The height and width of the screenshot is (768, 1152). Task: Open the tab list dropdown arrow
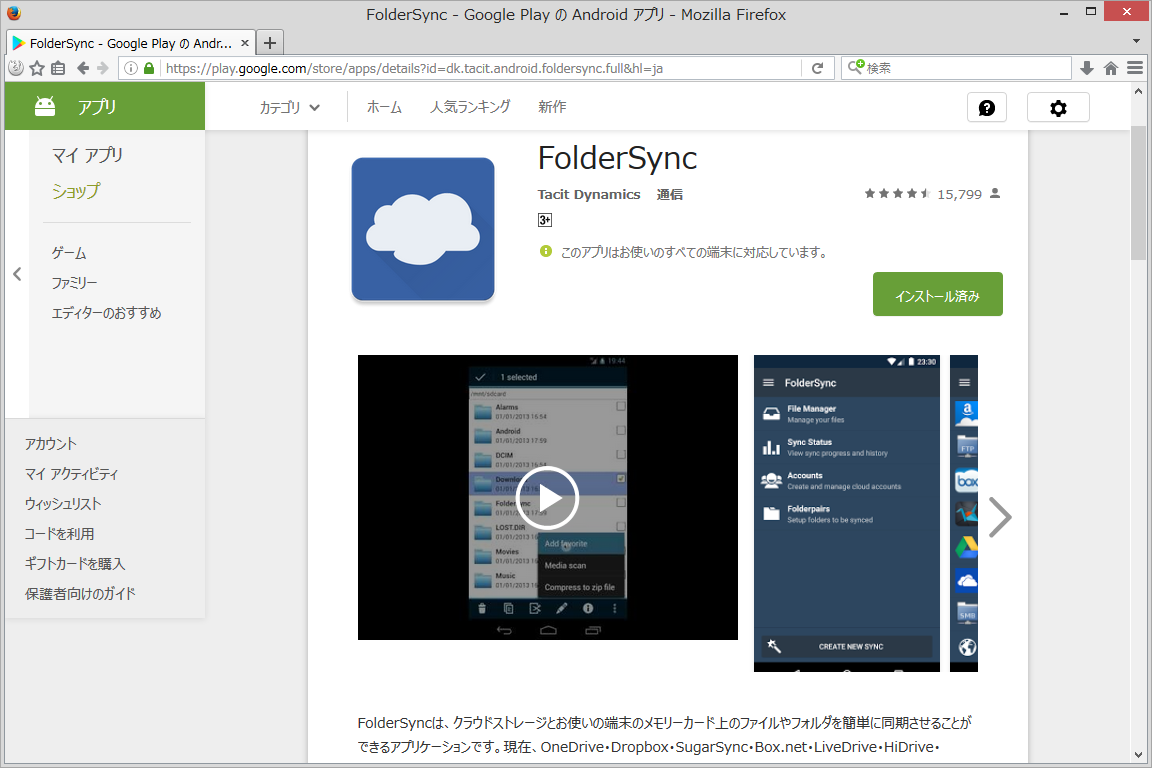coord(1137,41)
